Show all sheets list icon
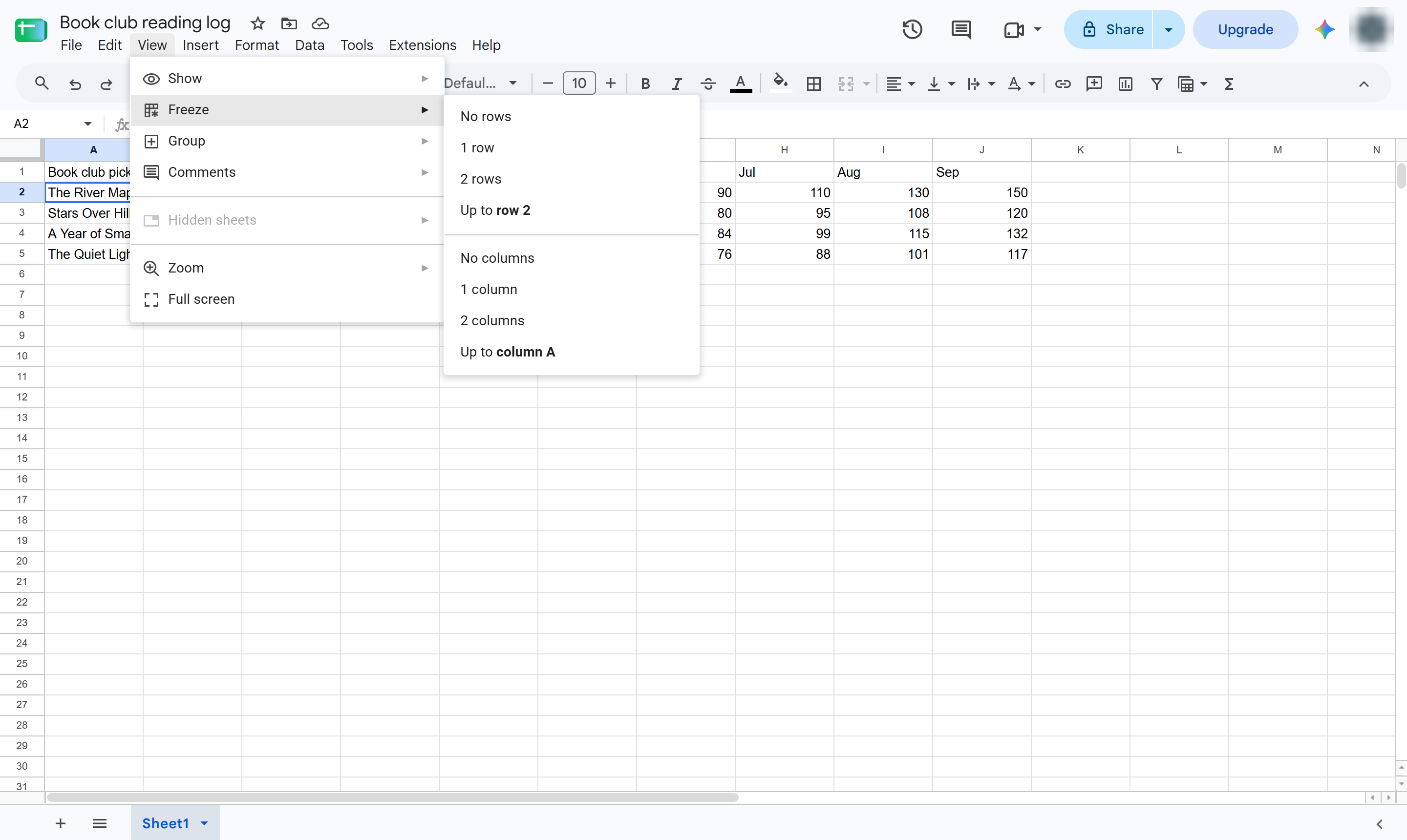This screenshot has height=840, width=1407. pyautogui.click(x=100, y=823)
